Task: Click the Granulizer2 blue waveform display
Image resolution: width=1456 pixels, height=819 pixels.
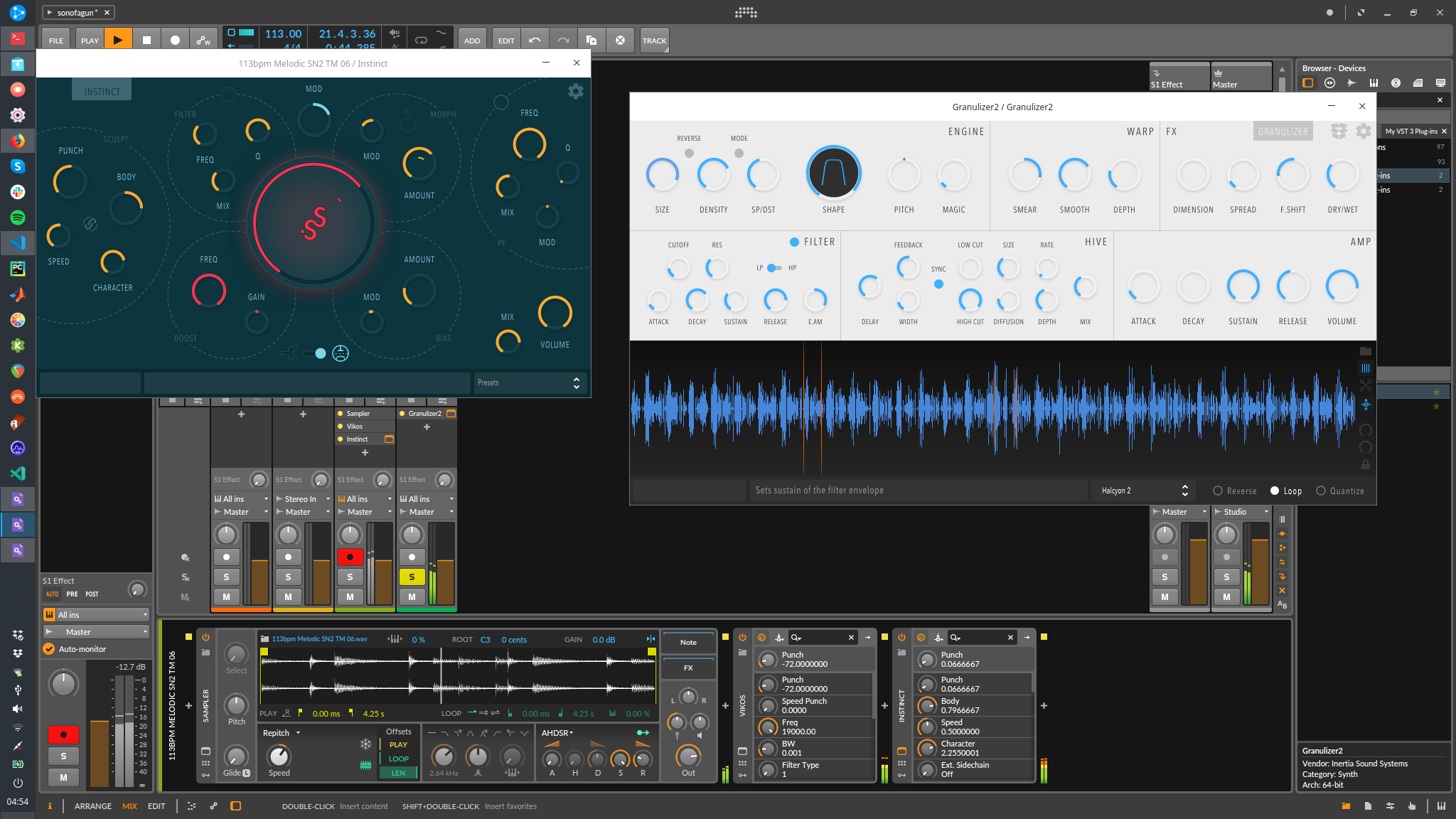Action: (992, 408)
